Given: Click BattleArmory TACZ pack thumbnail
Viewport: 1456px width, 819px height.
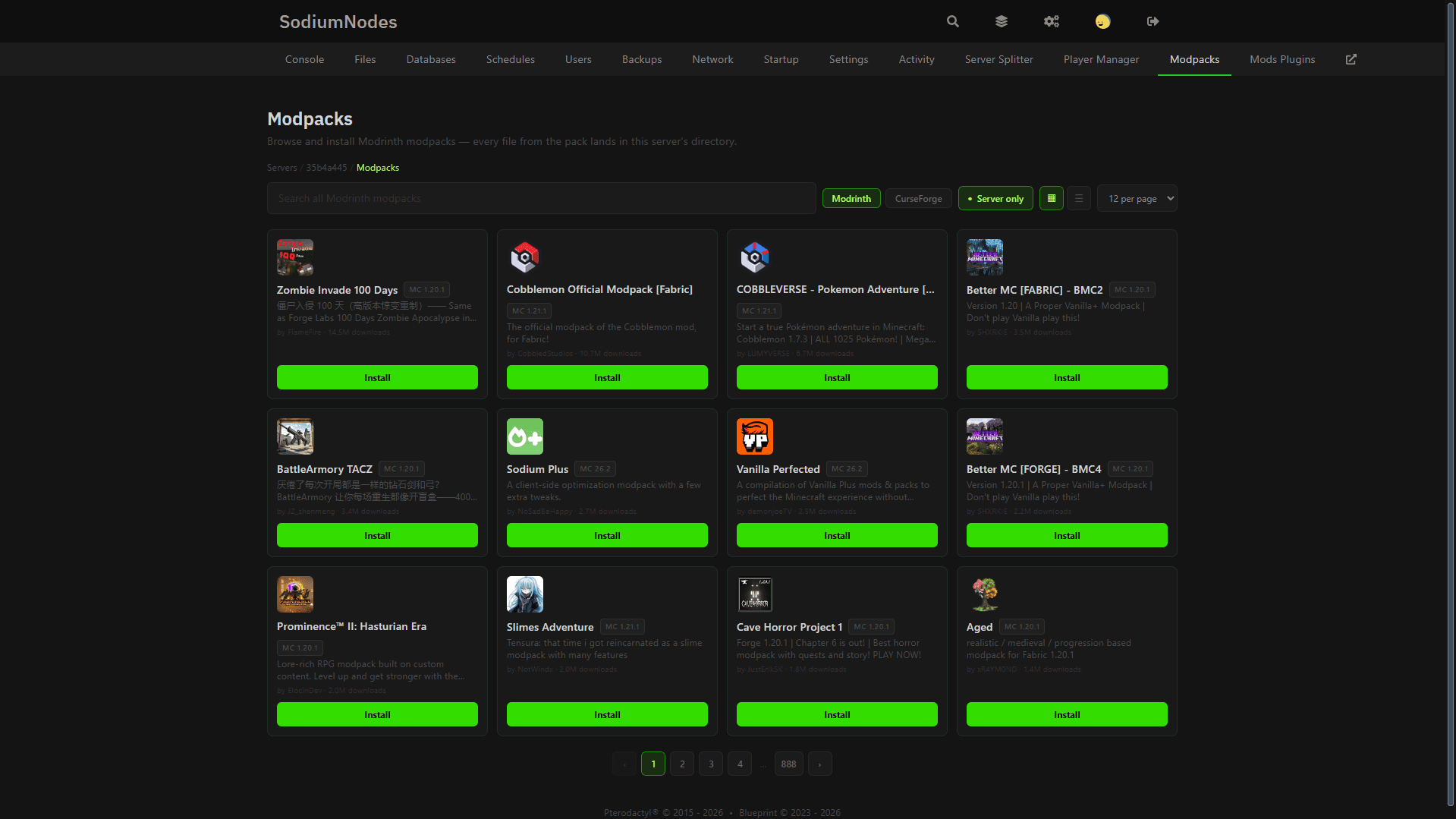Looking at the screenshot, I should [295, 436].
